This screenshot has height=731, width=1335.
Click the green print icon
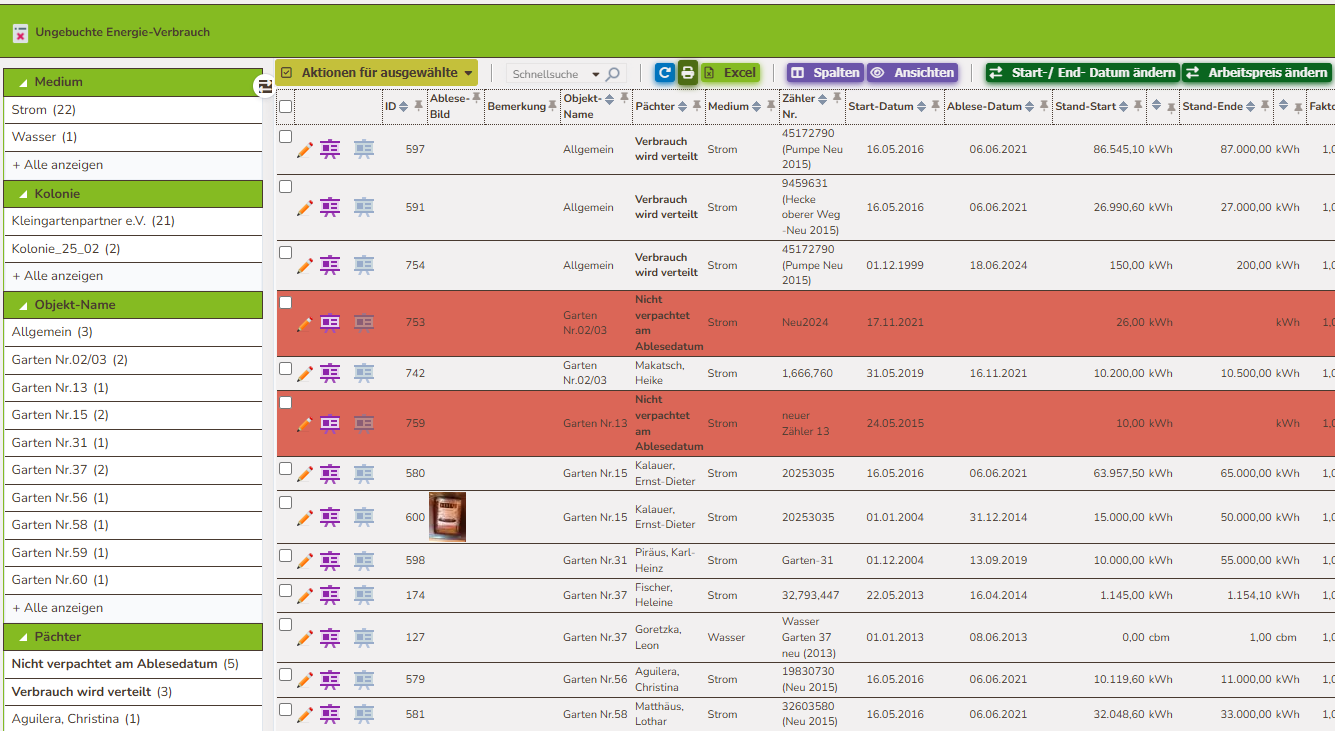coord(688,73)
